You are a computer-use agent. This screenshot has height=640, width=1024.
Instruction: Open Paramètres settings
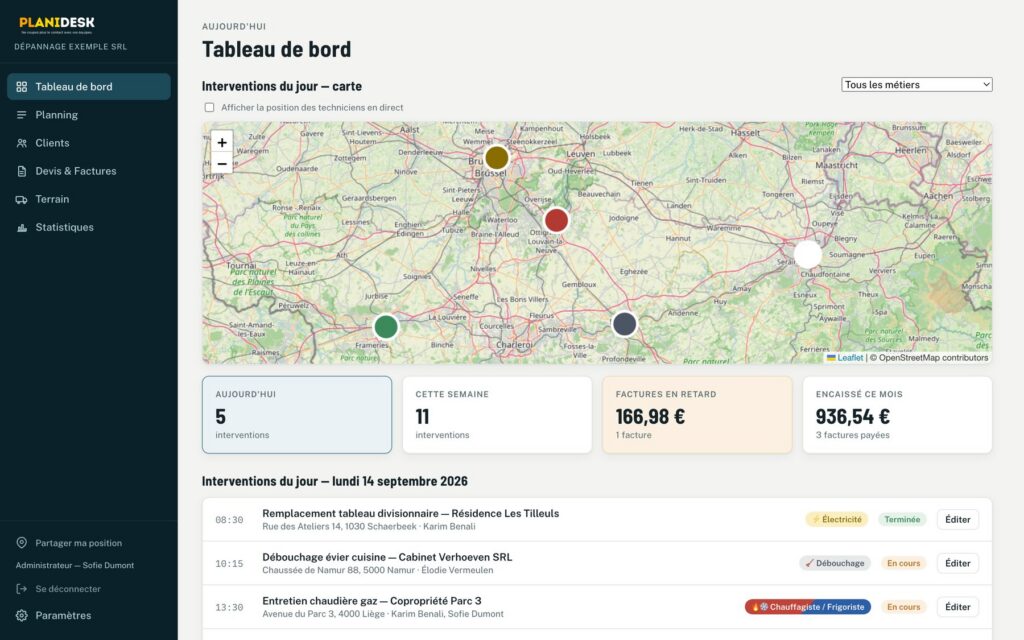pos(63,615)
